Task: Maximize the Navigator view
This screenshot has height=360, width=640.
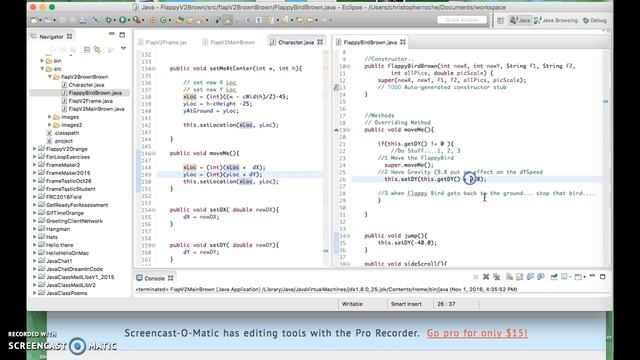Action: tap(122, 35)
